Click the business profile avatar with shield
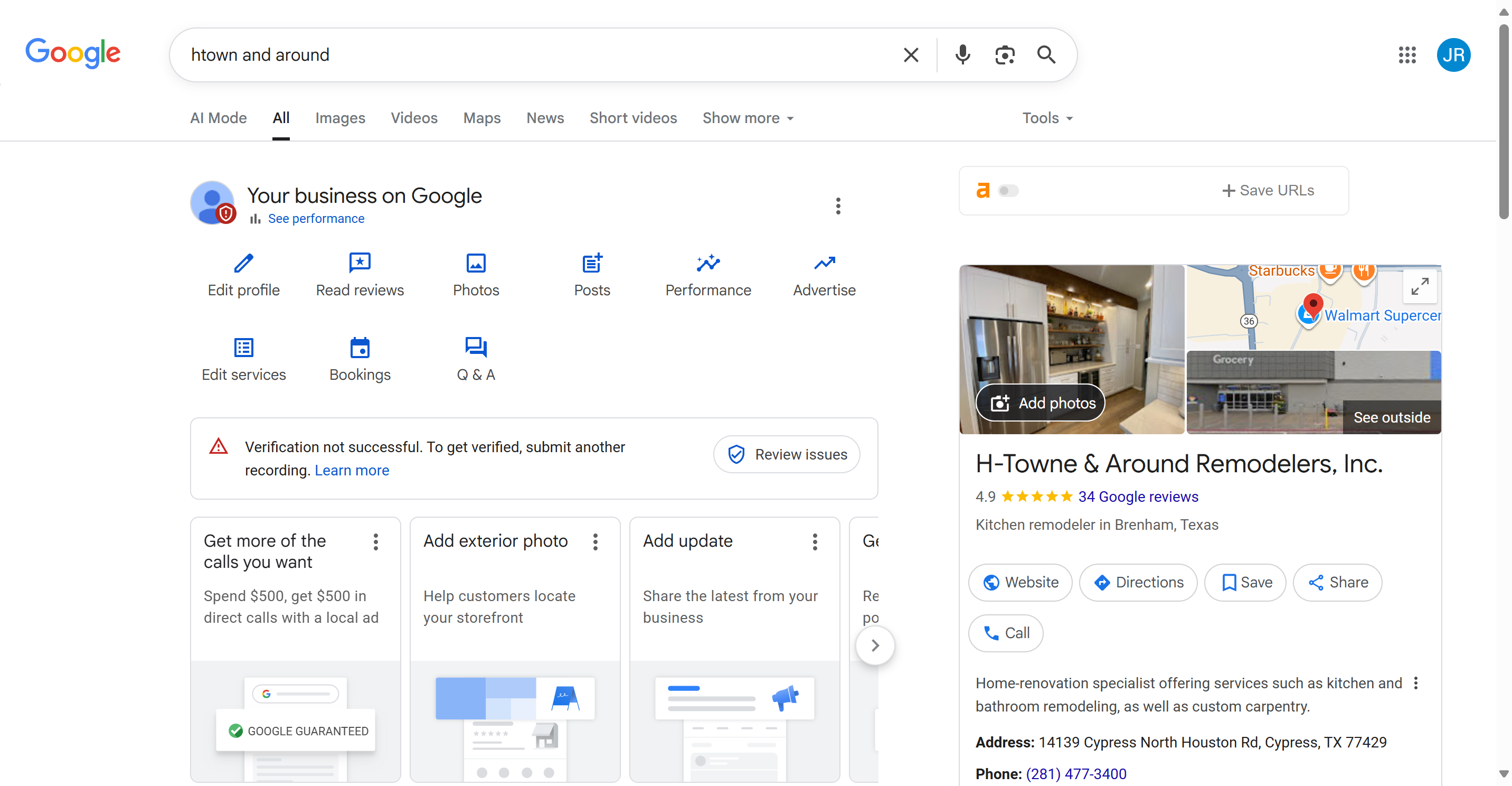 pyautogui.click(x=212, y=203)
